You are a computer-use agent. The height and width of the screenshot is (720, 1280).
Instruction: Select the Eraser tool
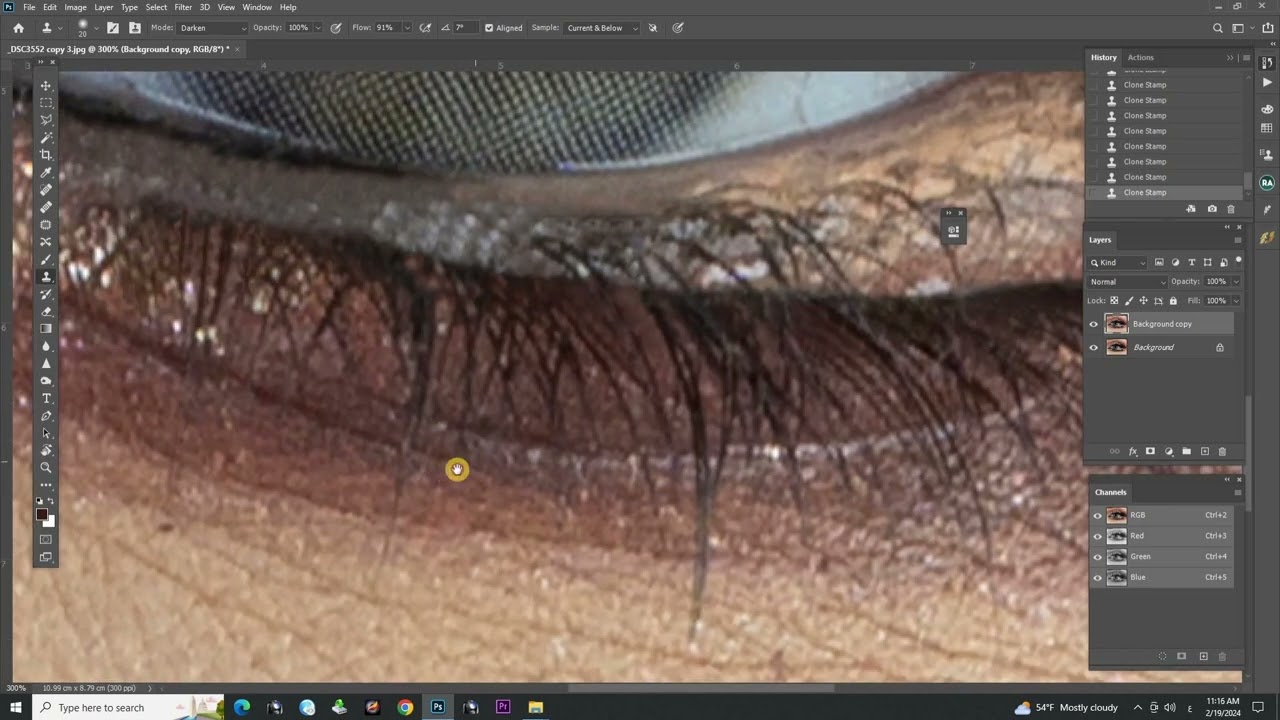click(x=46, y=311)
